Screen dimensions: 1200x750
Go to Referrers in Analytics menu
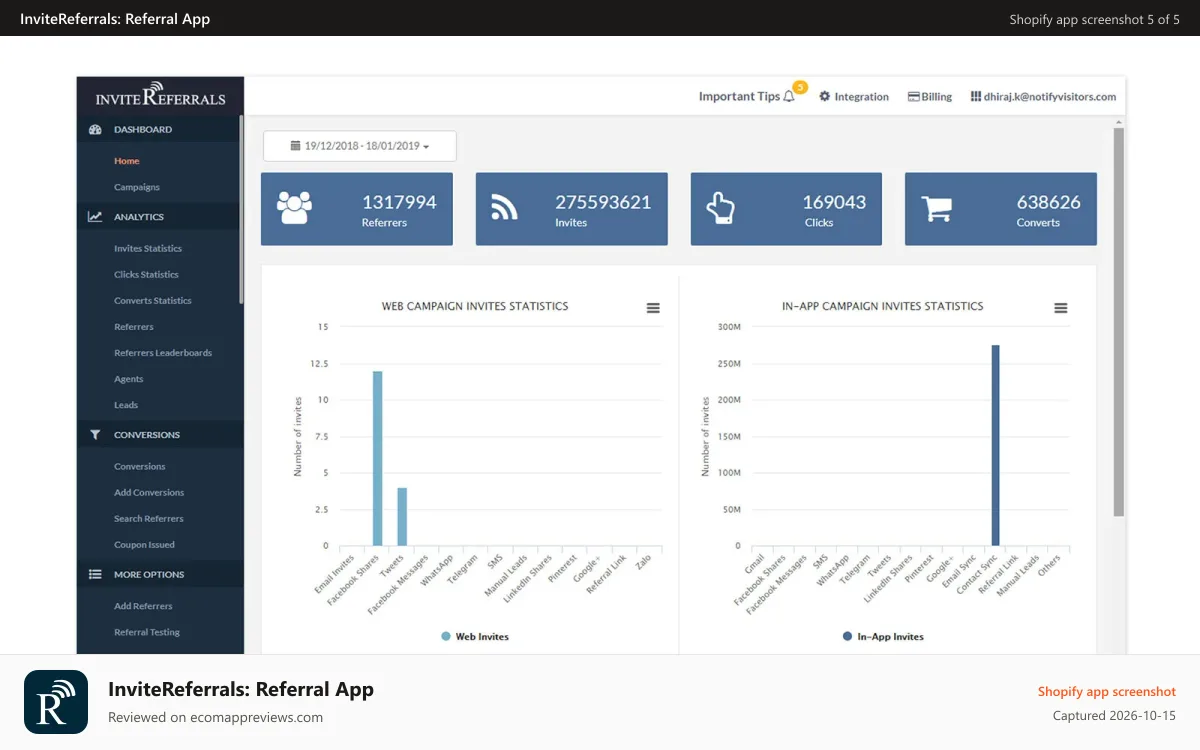tap(134, 327)
